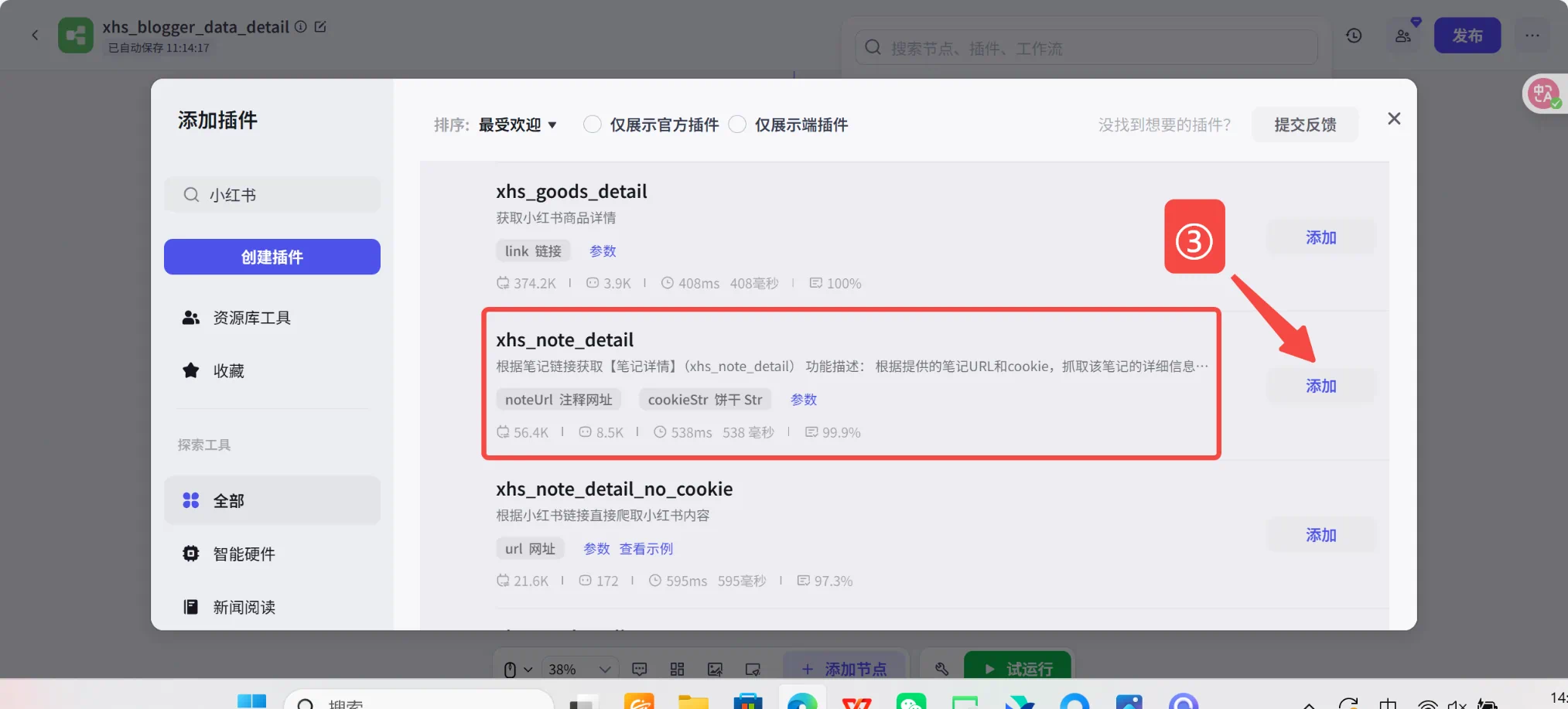Click the url 网址 parameter tag
The image size is (1568, 709).
coord(530,549)
